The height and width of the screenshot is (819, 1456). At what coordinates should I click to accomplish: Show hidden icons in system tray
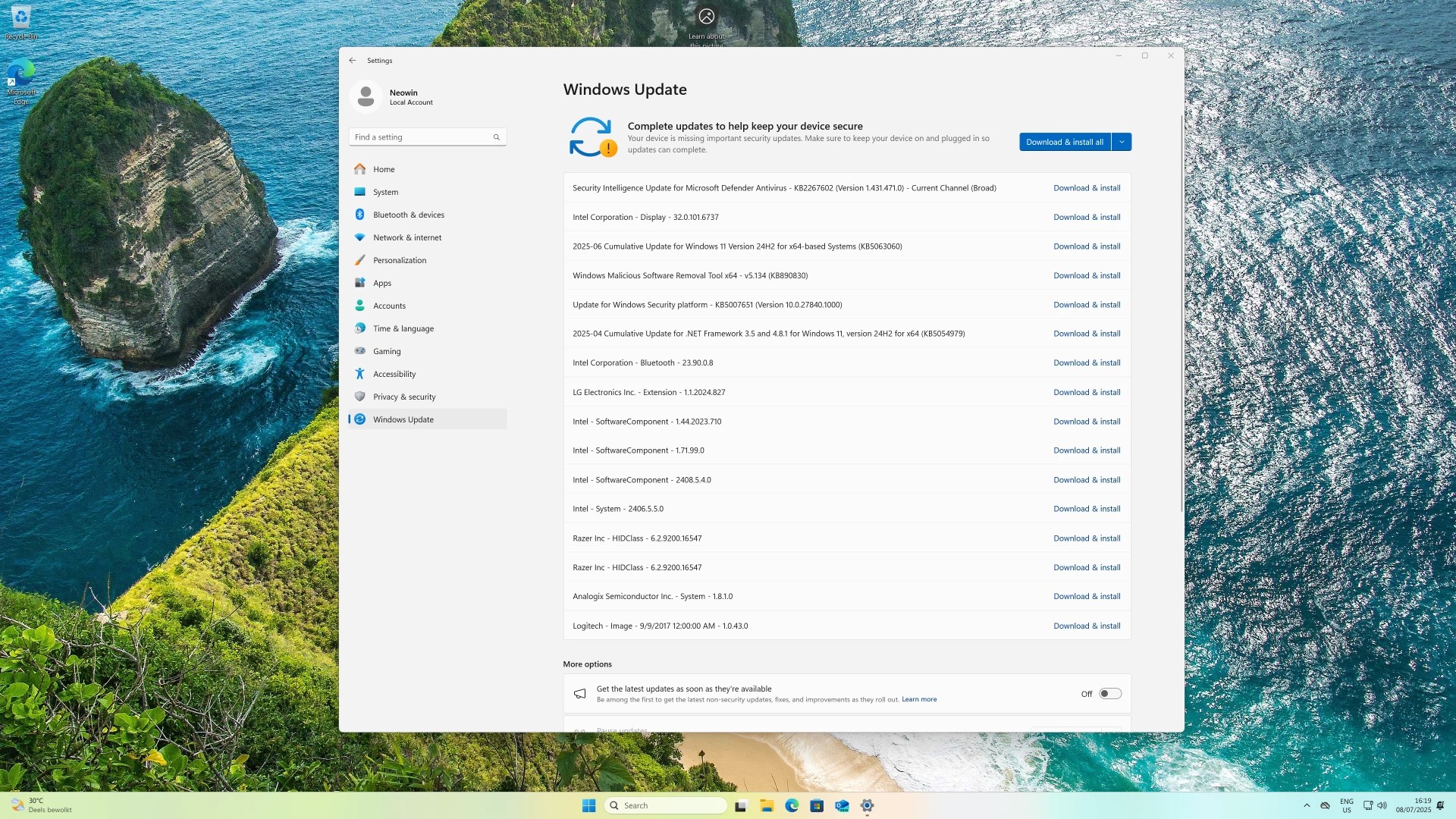coord(1307,805)
